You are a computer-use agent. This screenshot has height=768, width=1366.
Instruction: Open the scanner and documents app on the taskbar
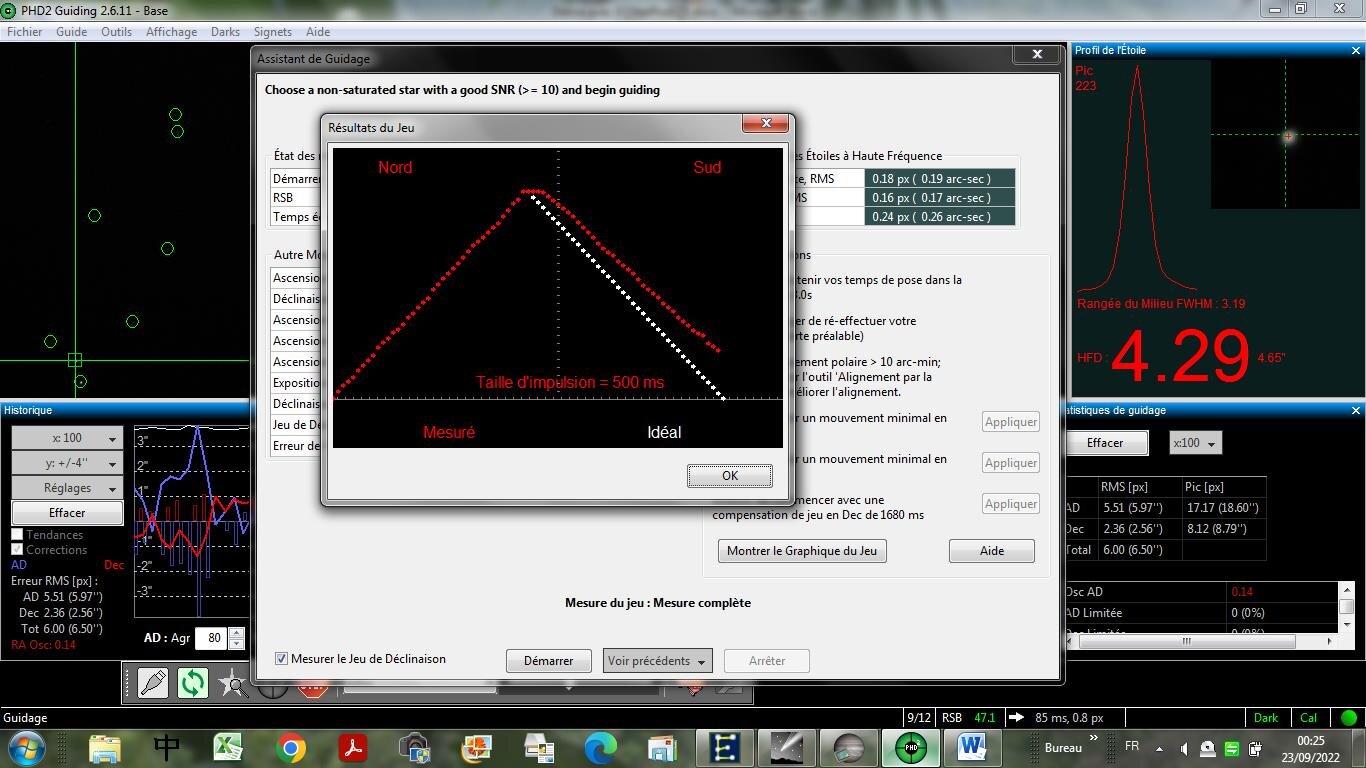(539, 747)
